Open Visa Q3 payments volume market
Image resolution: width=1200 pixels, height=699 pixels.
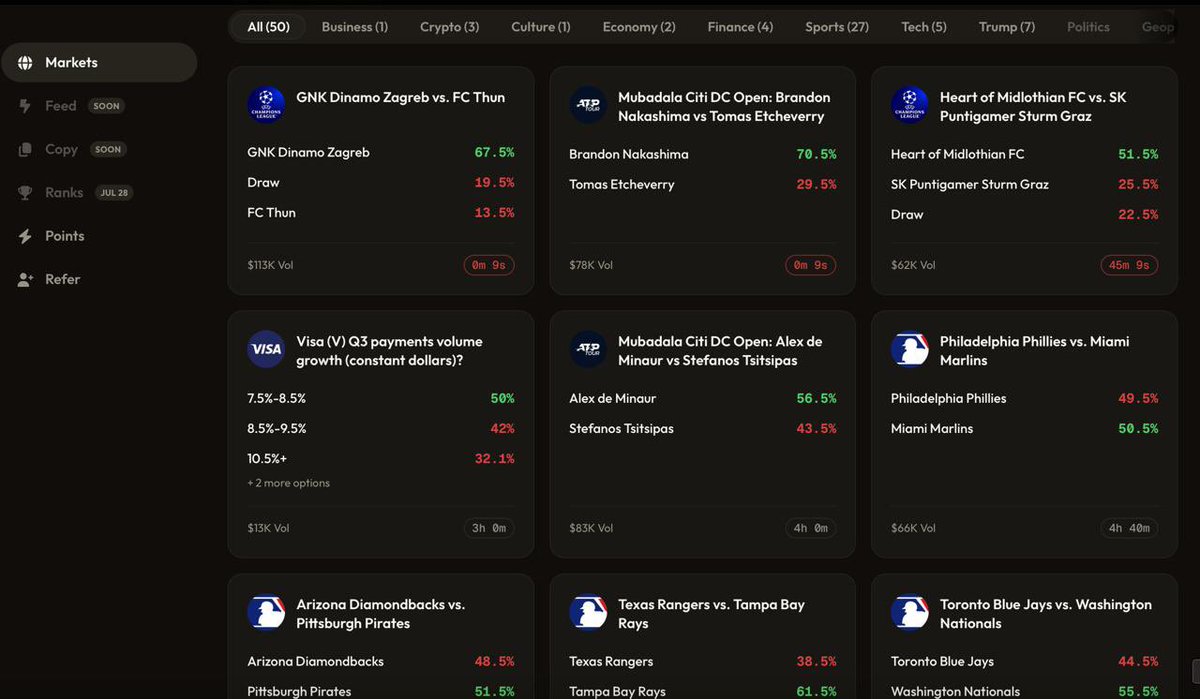(390, 350)
